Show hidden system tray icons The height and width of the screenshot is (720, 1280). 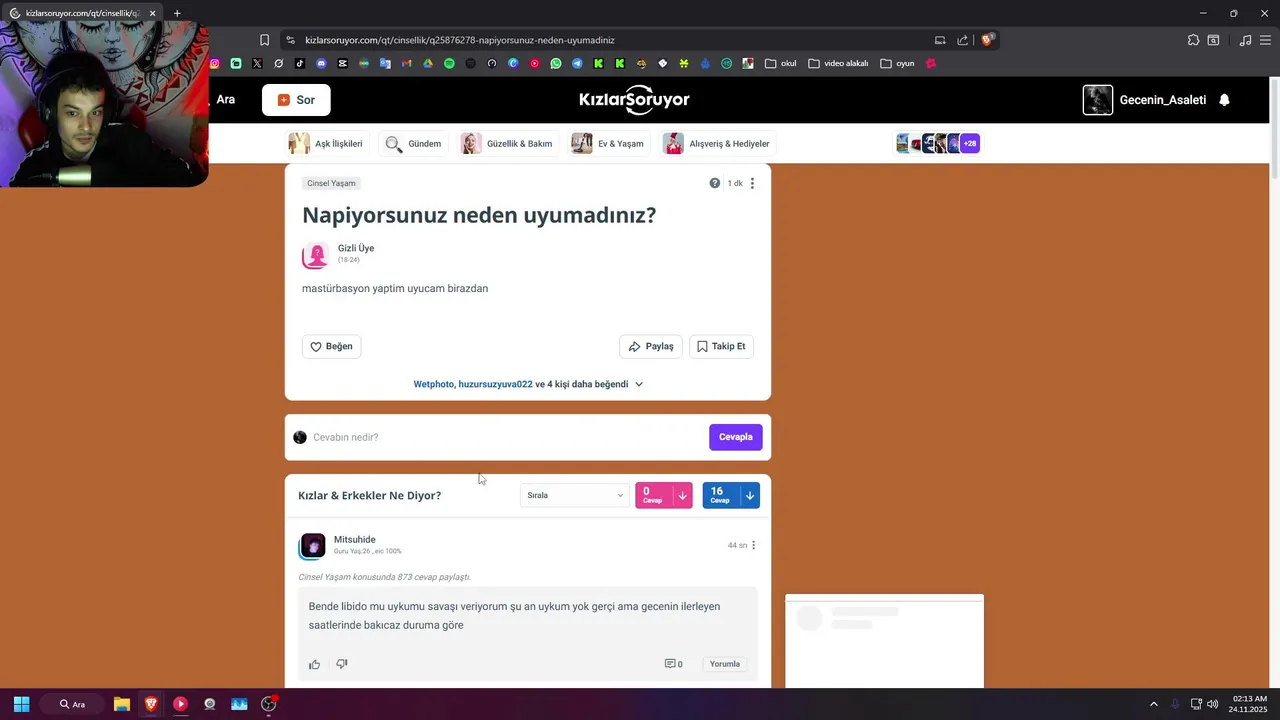[x=1153, y=704]
